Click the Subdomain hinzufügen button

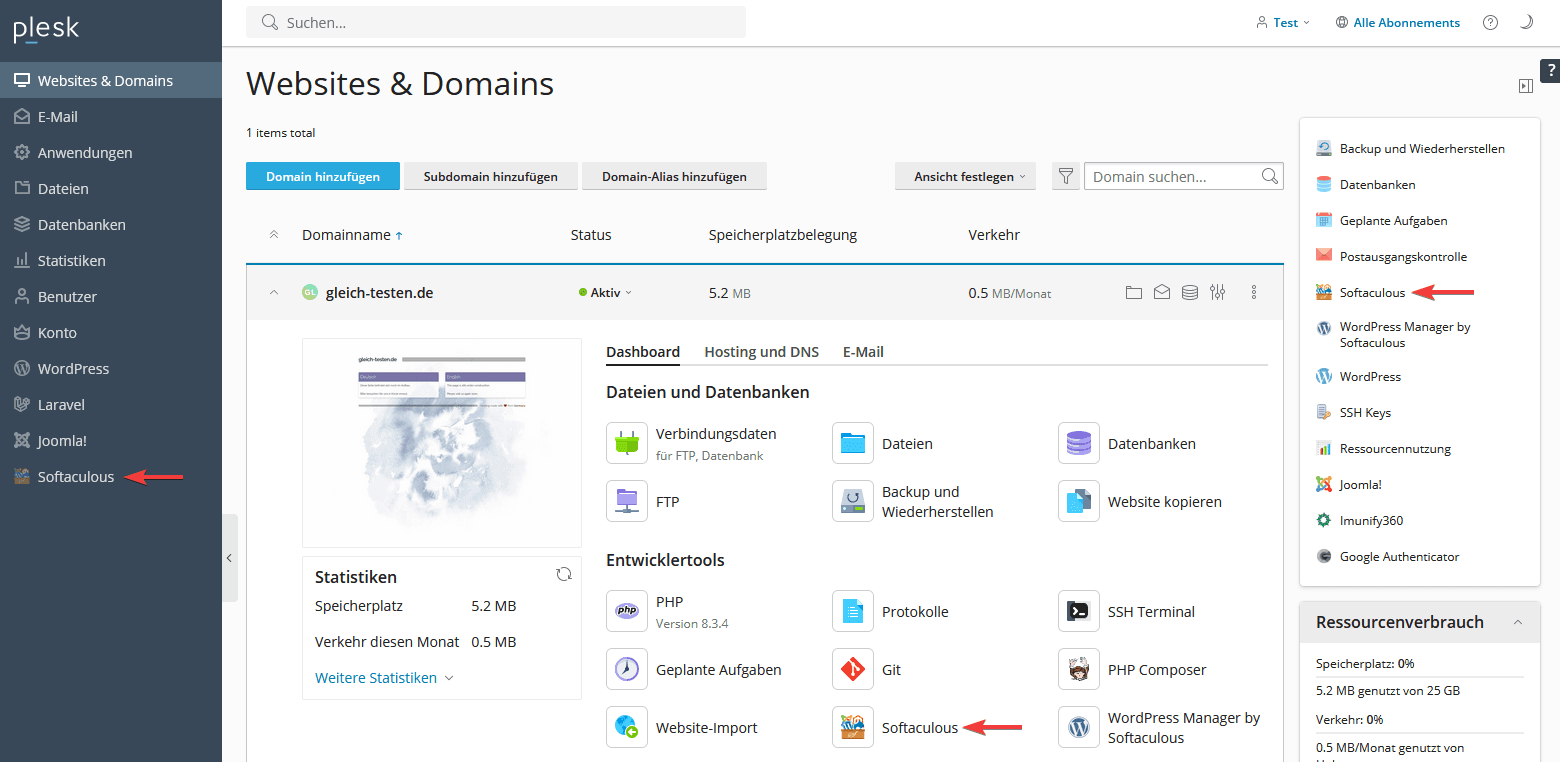pyautogui.click(x=490, y=177)
